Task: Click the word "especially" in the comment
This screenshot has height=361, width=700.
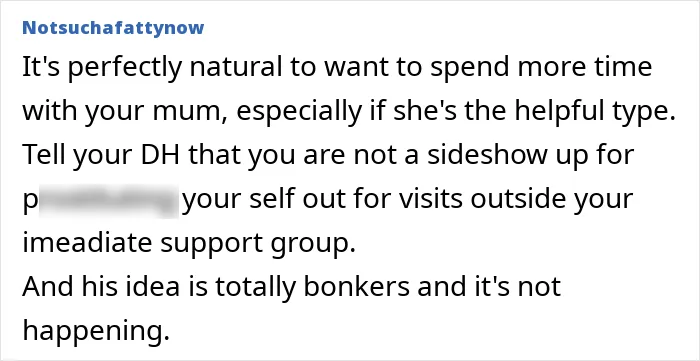Action: click(298, 113)
